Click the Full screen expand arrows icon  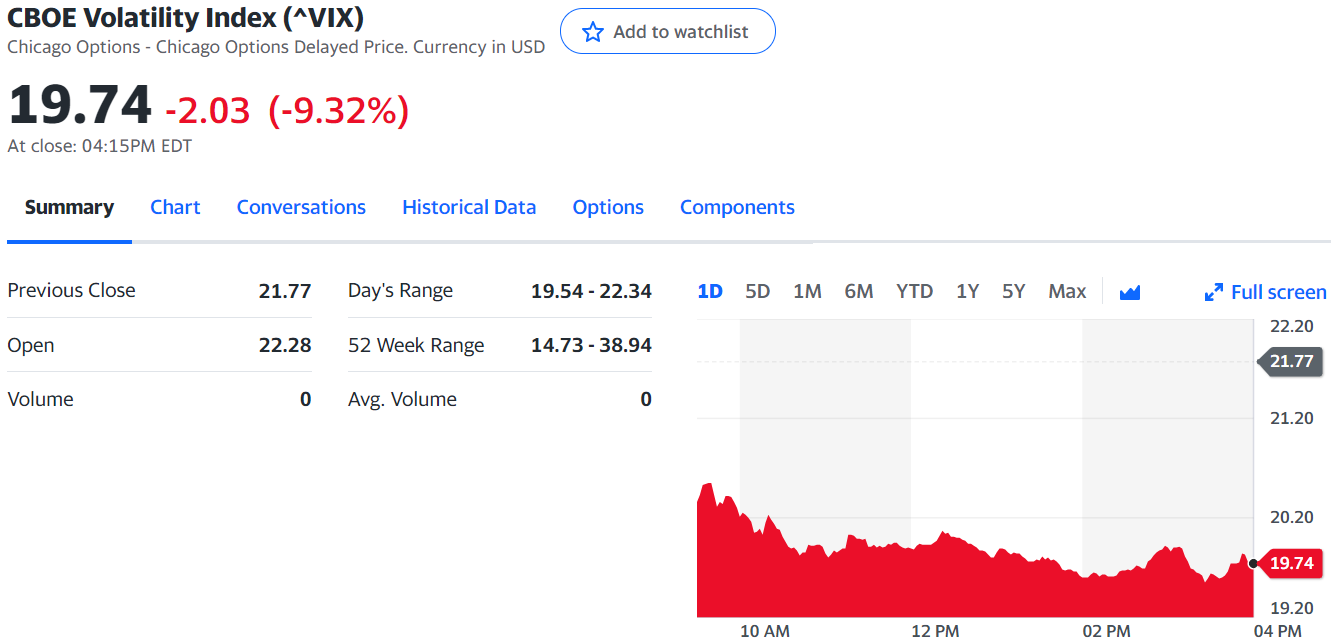coord(1214,292)
